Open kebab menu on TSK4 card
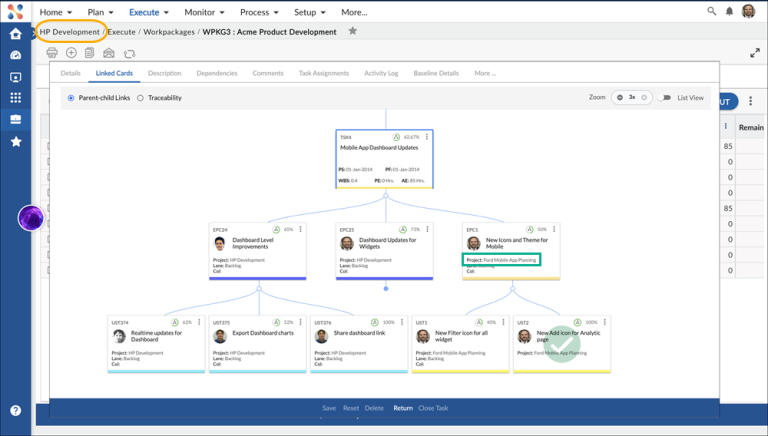768x436 pixels. coord(427,137)
